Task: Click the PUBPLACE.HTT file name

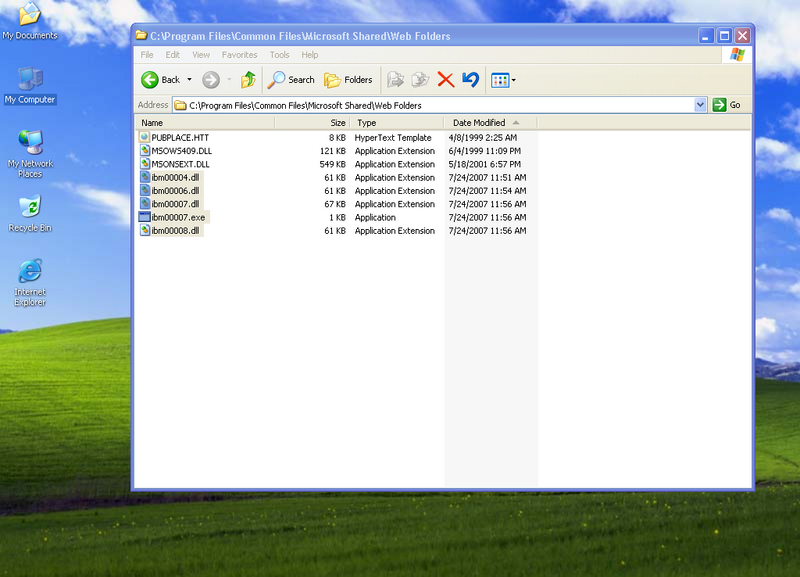Action: pos(180,138)
